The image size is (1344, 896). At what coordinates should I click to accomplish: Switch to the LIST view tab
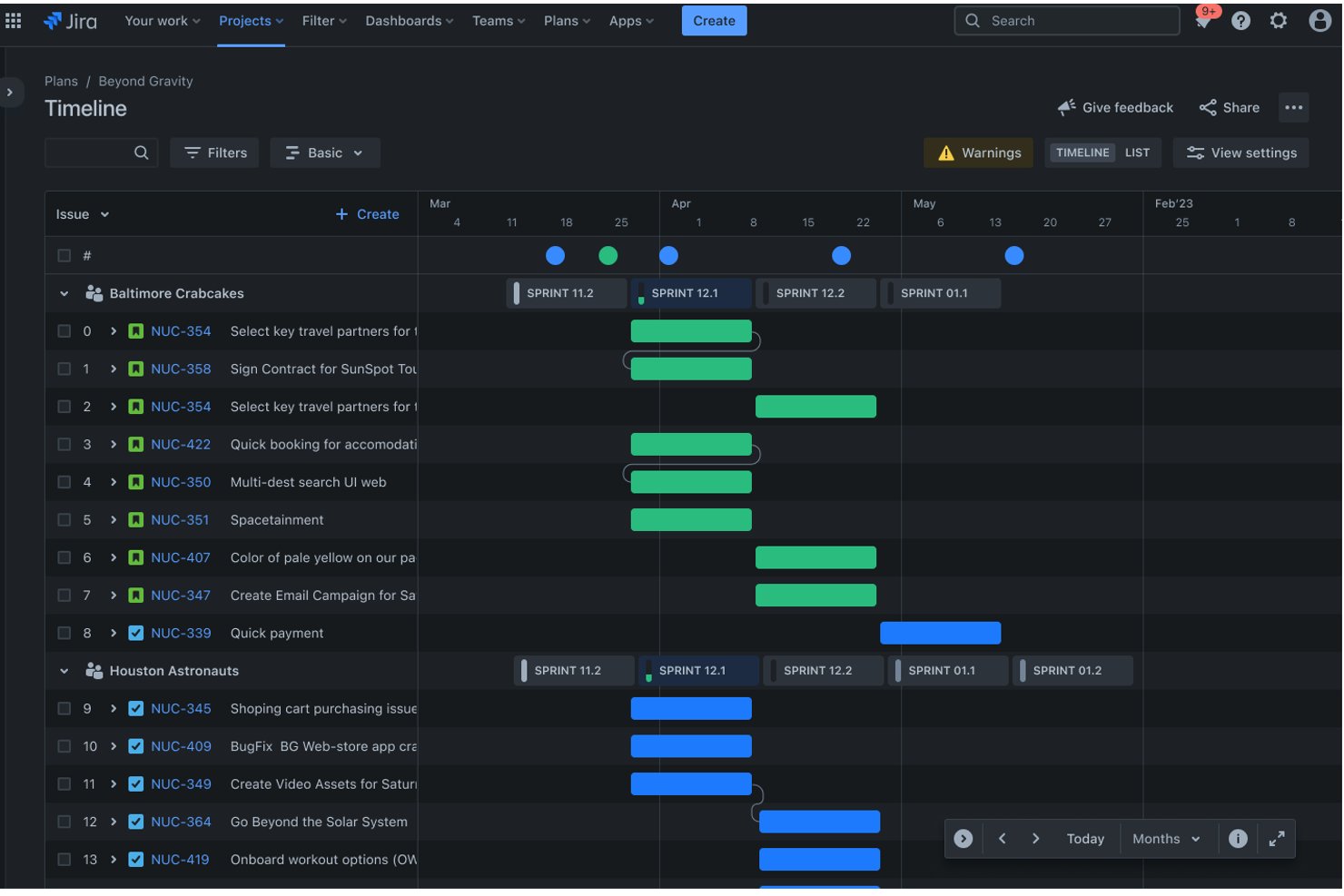(1137, 153)
